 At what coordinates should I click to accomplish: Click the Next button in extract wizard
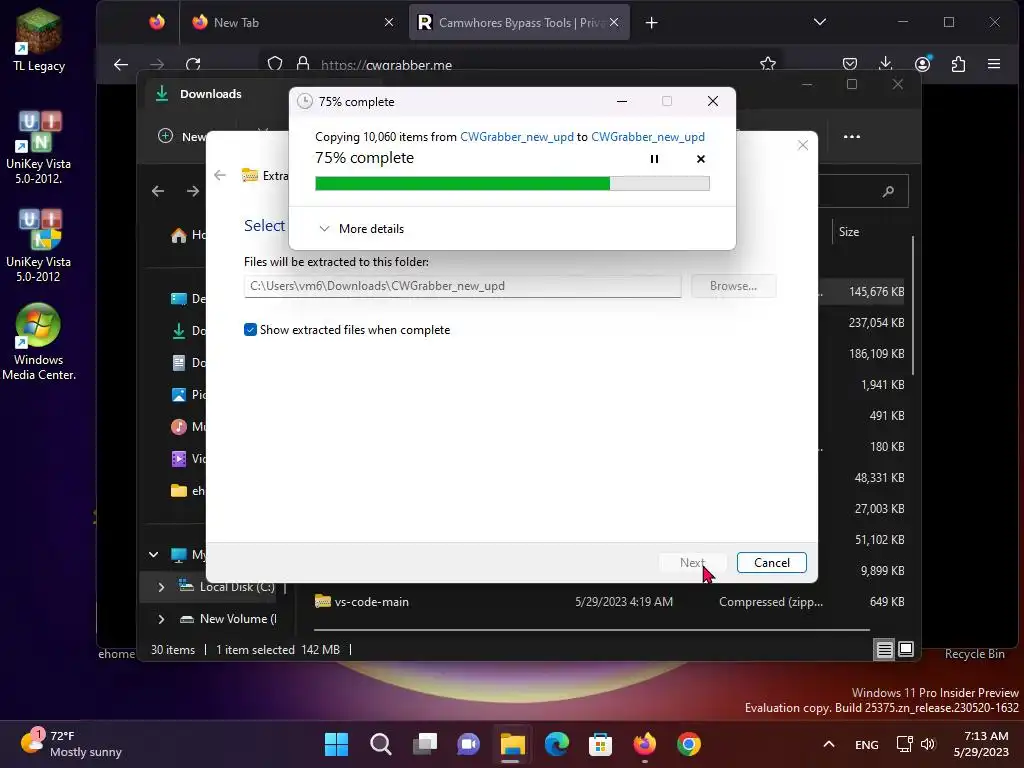pos(692,563)
